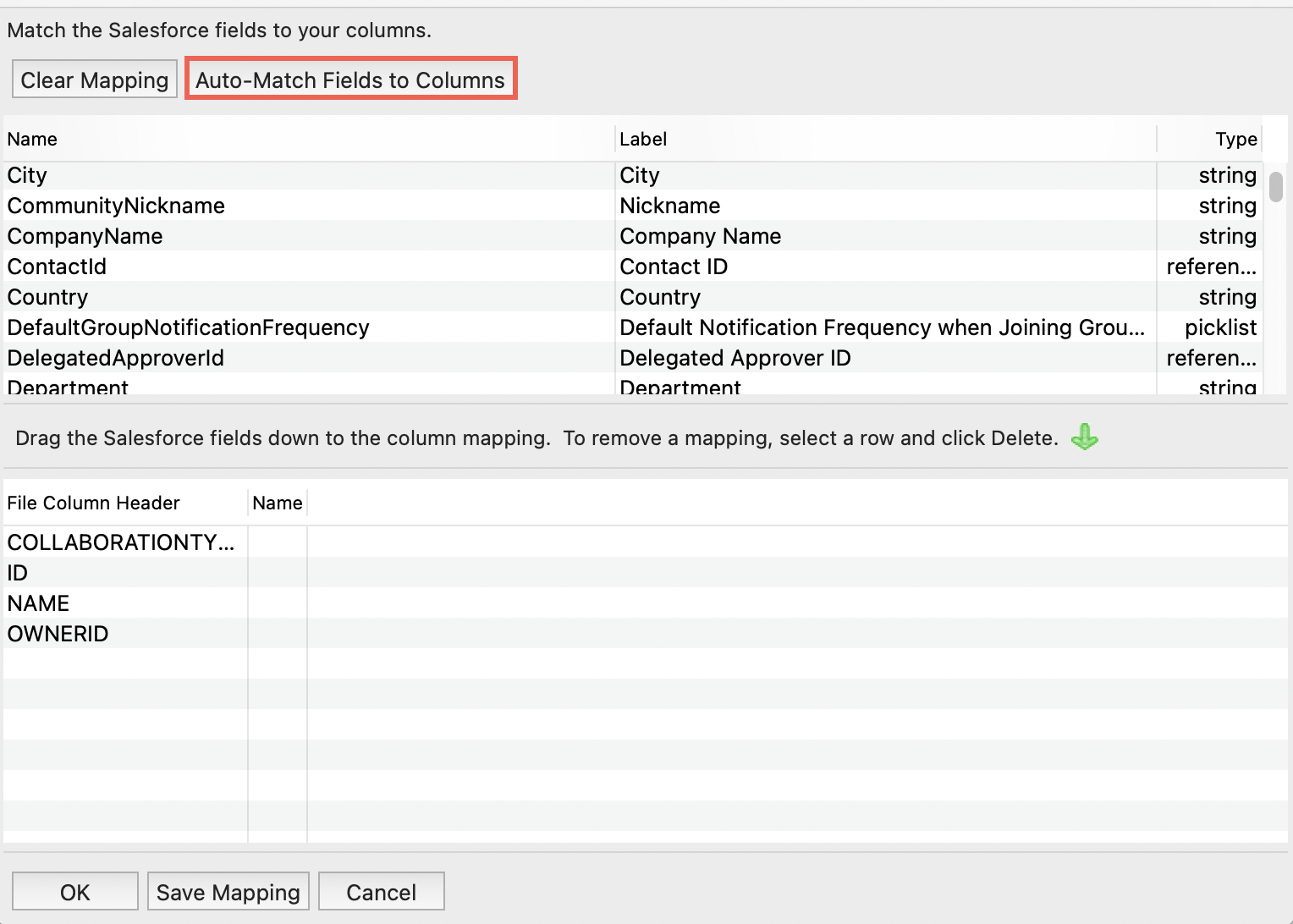Select the ContactId field row
The height and width of the screenshot is (924, 1293).
pyautogui.click(x=633, y=267)
